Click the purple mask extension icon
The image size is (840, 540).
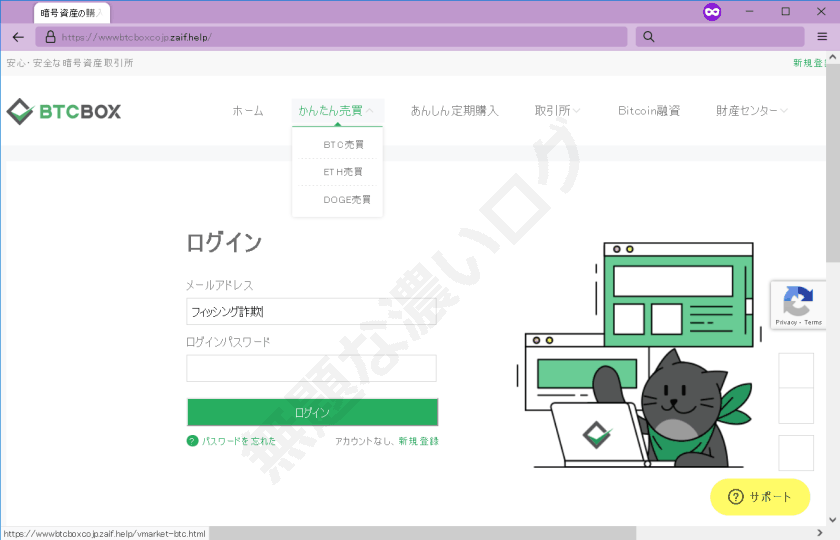click(712, 11)
